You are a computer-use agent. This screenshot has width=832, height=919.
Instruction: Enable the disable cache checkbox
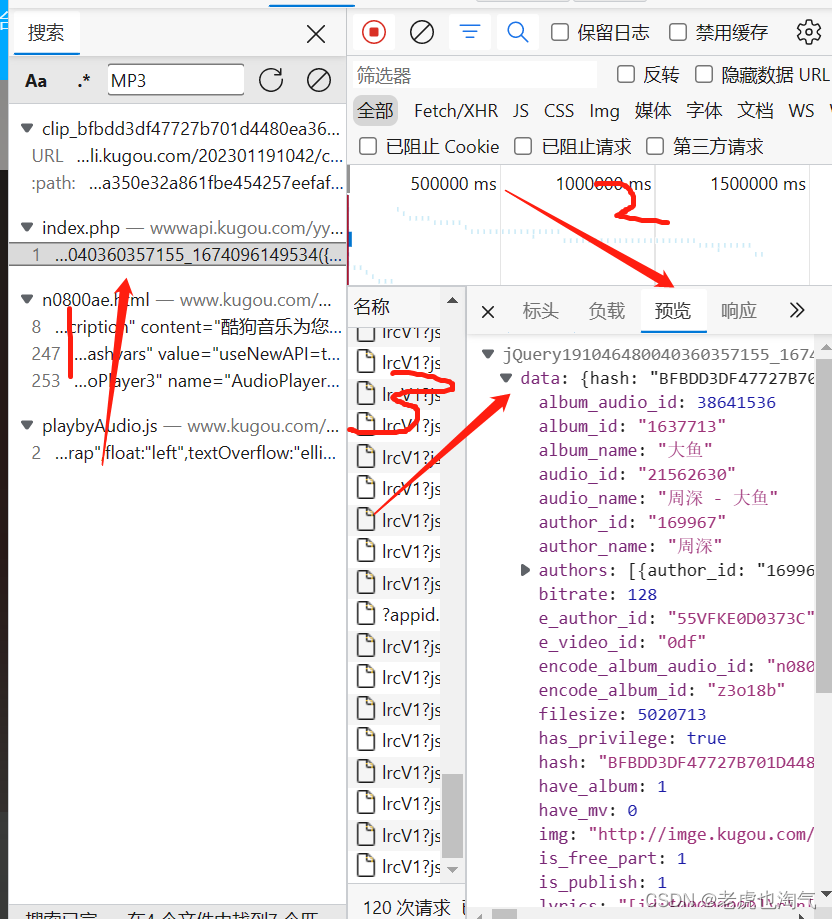678,32
